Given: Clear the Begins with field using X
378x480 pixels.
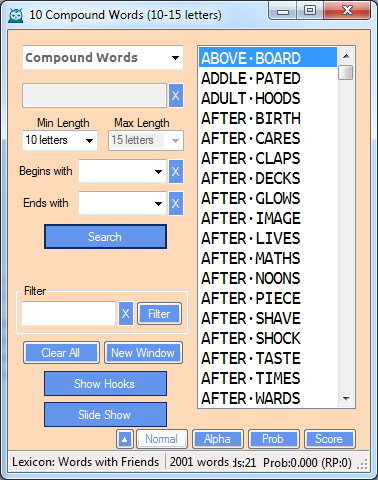Looking at the screenshot, I should click(x=176, y=171).
